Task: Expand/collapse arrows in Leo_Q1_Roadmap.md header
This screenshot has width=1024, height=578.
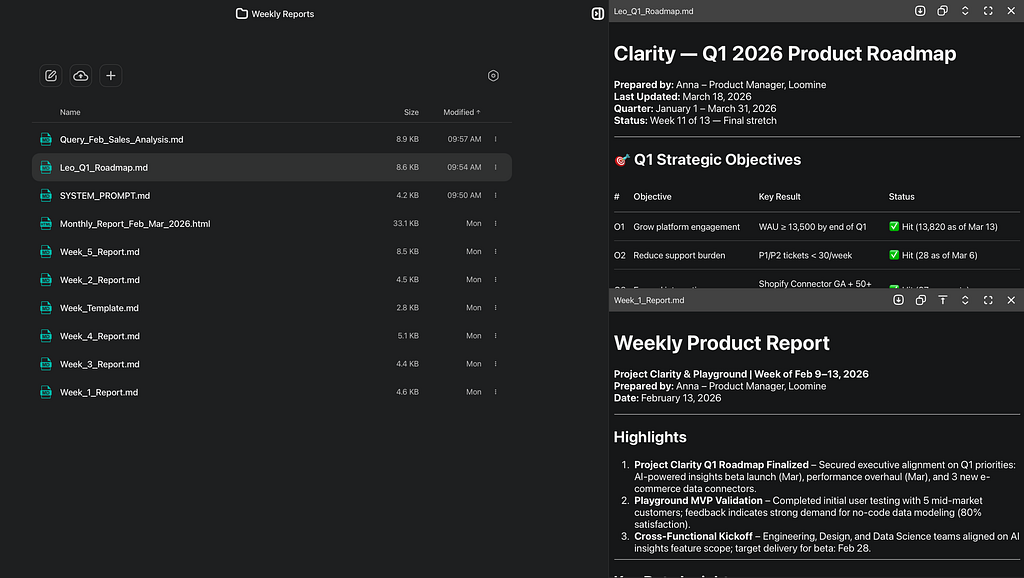Action: (x=965, y=11)
